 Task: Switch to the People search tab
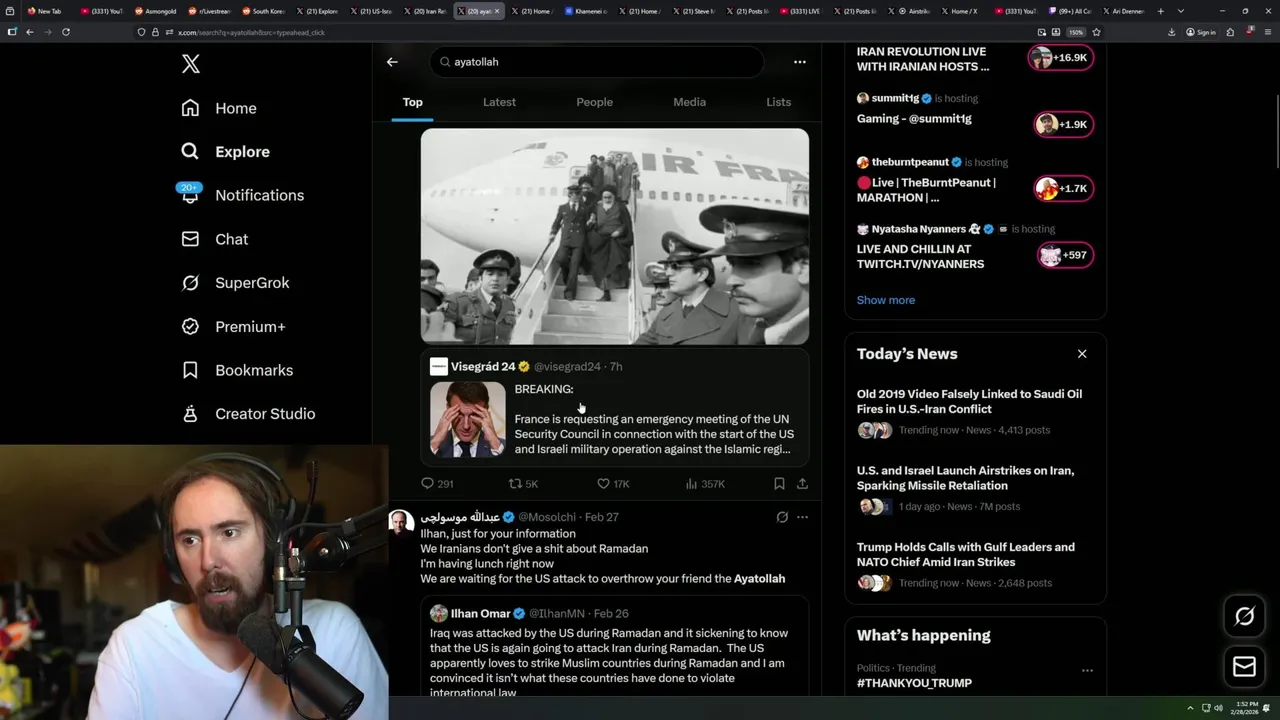pyautogui.click(x=594, y=102)
